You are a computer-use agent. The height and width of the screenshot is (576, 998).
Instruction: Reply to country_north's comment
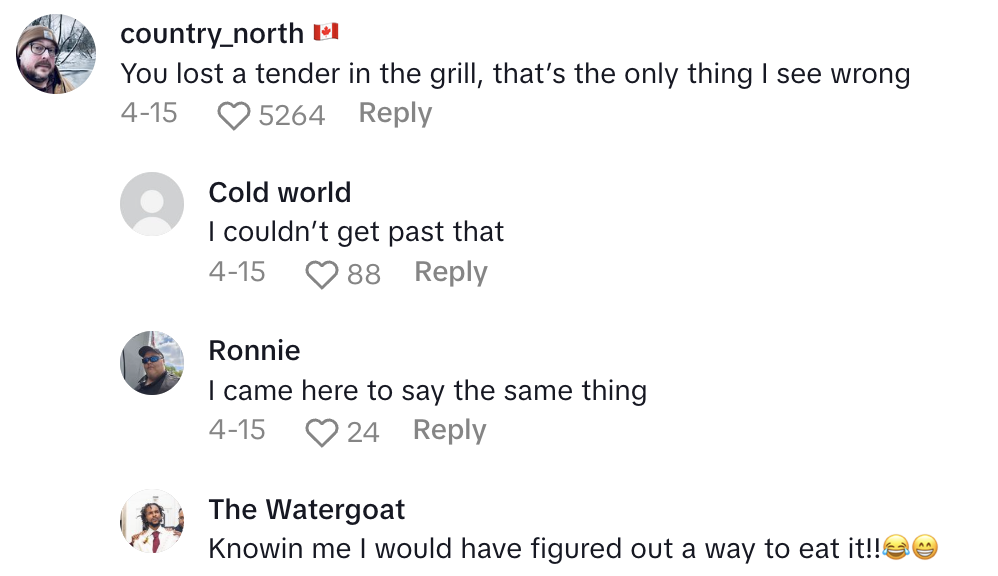point(395,114)
